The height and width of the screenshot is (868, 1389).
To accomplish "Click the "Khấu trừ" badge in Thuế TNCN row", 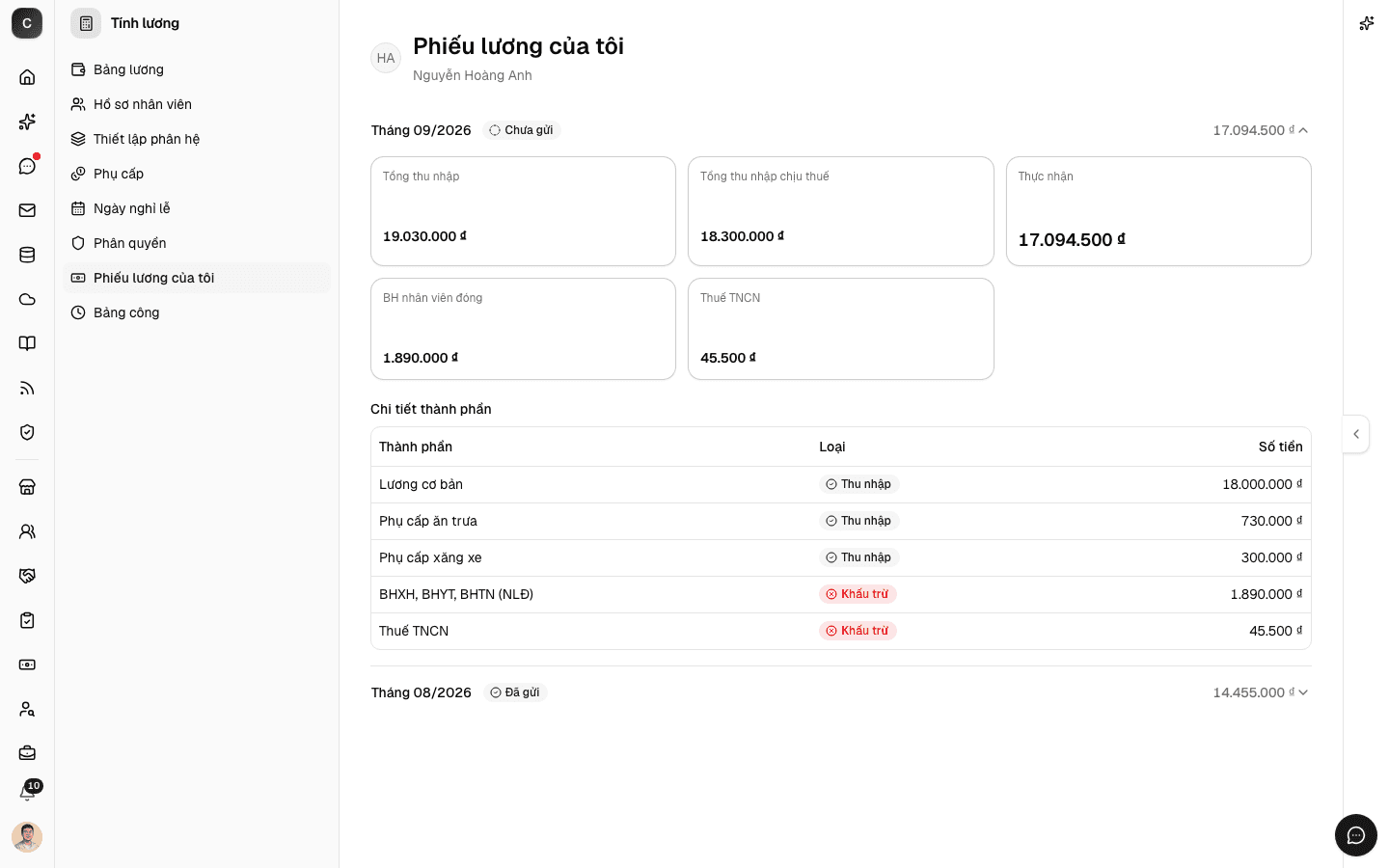I will point(858,631).
